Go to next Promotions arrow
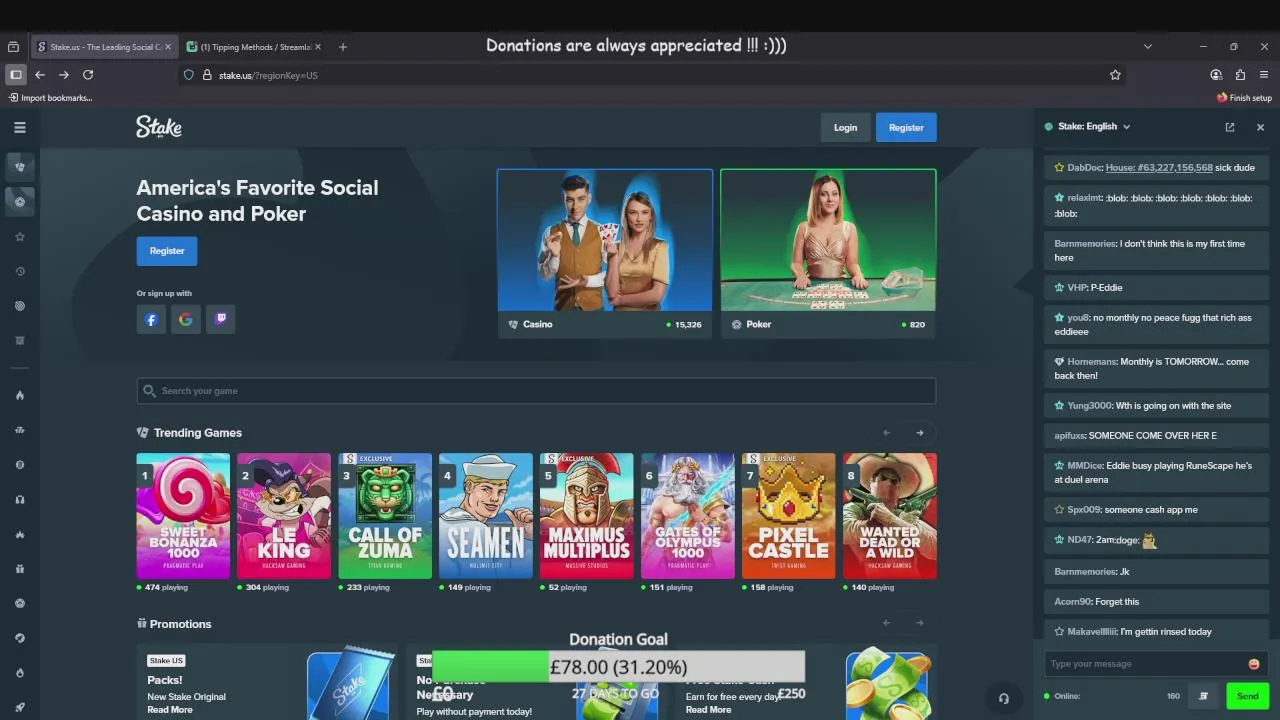1280x720 pixels. click(920, 623)
